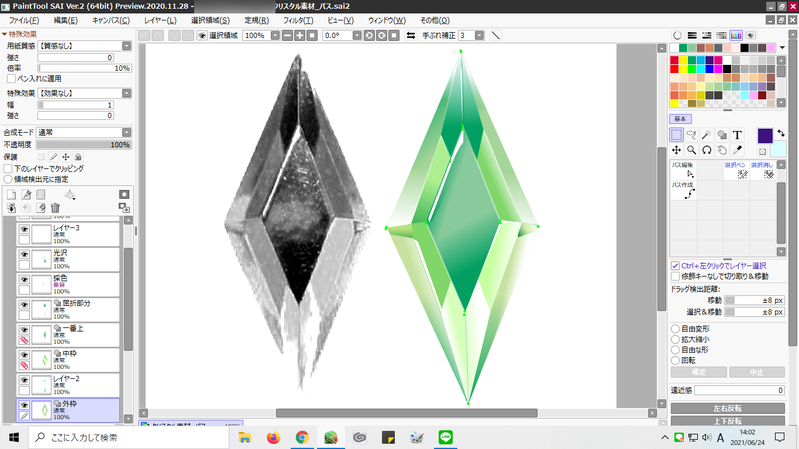Open zoom percentage dropdown
The height and width of the screenshot is (449, 799).
click(275, 35)
